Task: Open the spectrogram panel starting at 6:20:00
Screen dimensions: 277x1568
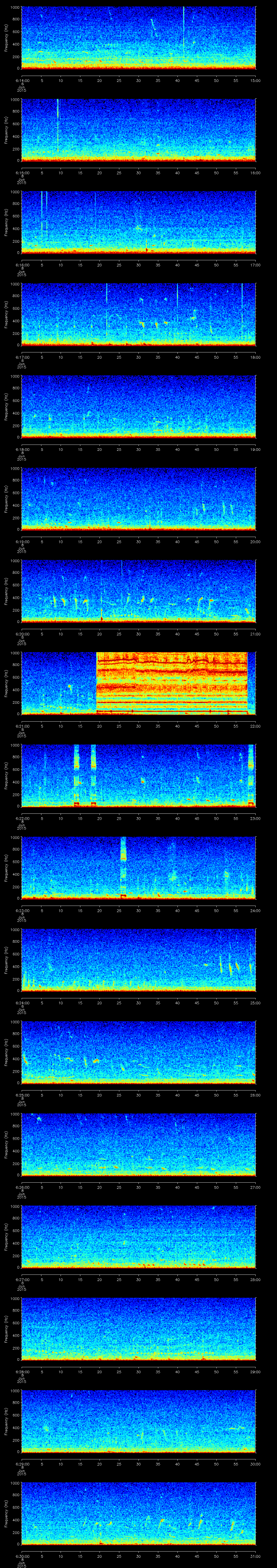Action: [139, 591]
